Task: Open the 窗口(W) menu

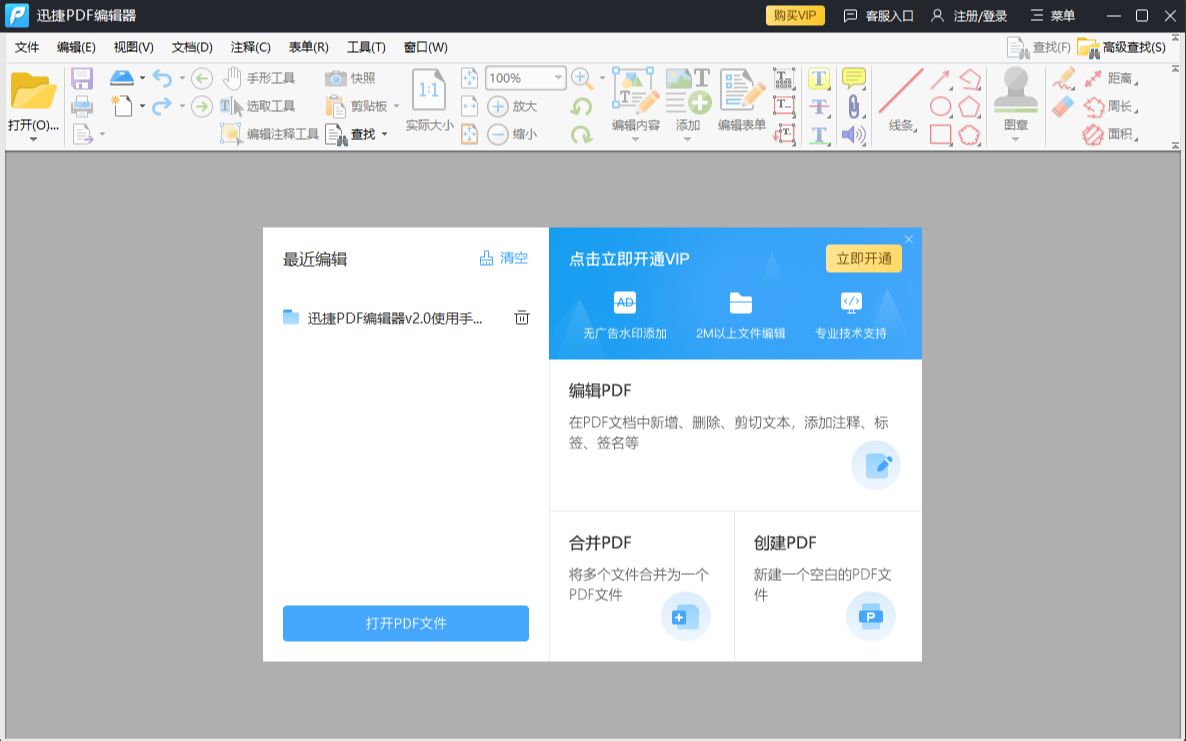Action: [425, 47]
